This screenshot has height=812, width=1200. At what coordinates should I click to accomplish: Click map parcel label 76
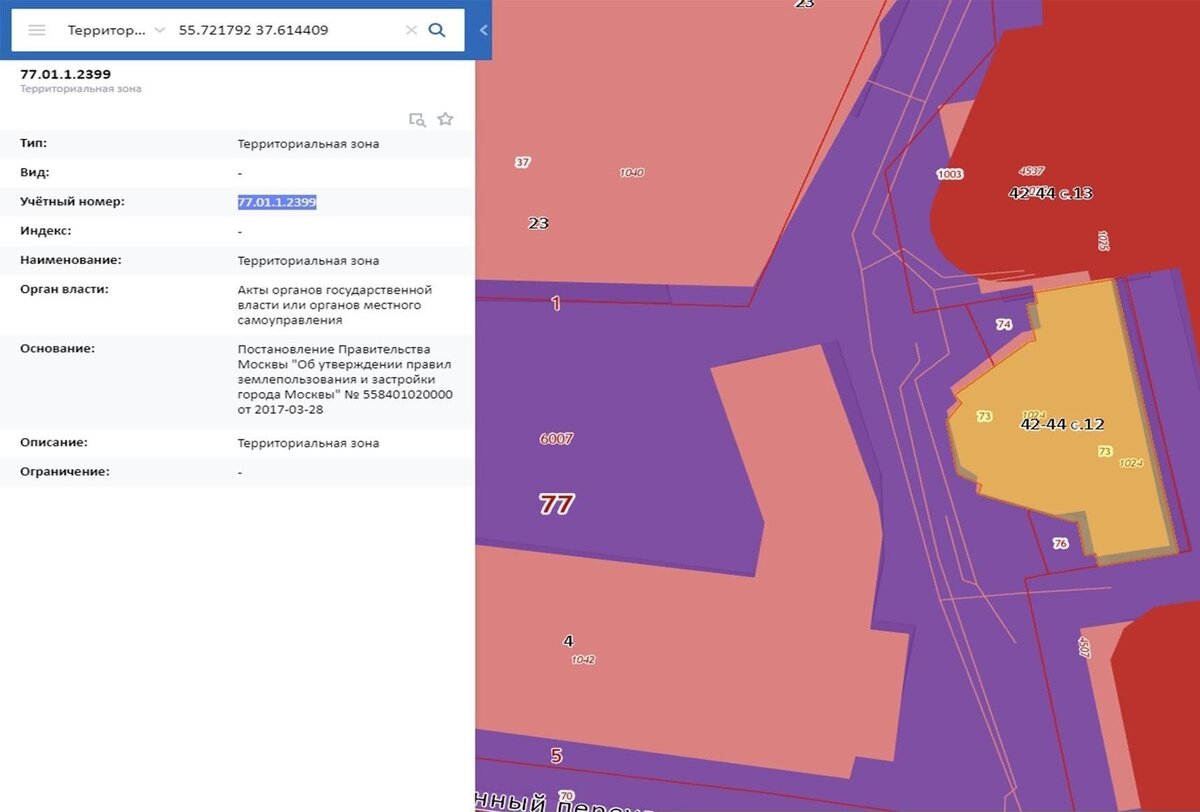tap(1061, 543)
